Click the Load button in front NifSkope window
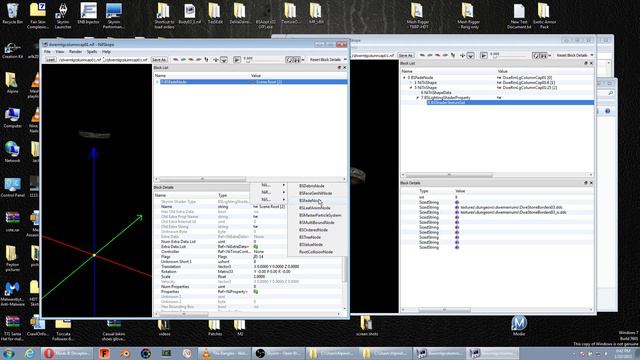The height and width of the screenshot is (360, 640). point(50,60)
